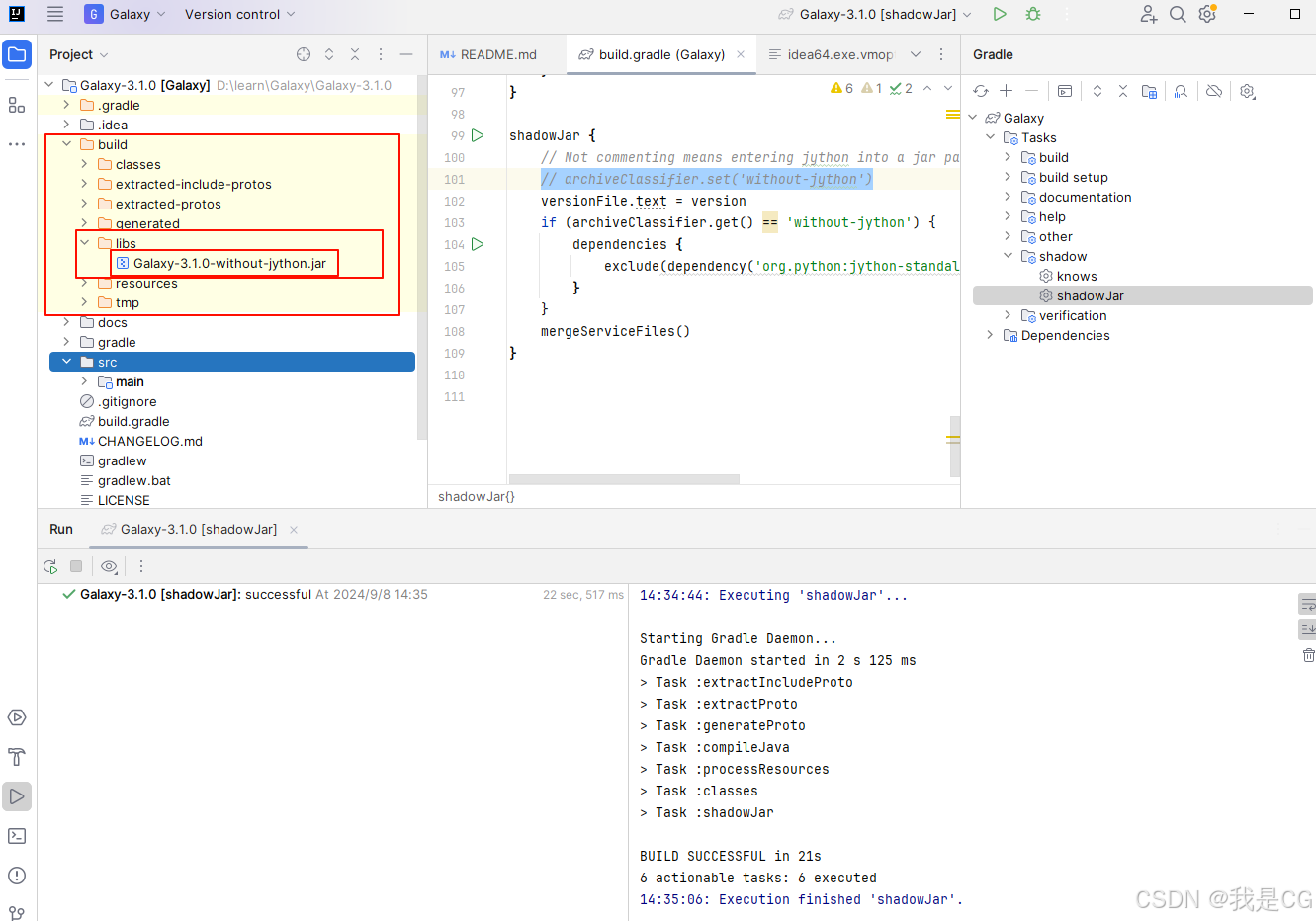The image size is (1316, 921).
Task: Open the Git tool window icon
Action: pos(17,913)
